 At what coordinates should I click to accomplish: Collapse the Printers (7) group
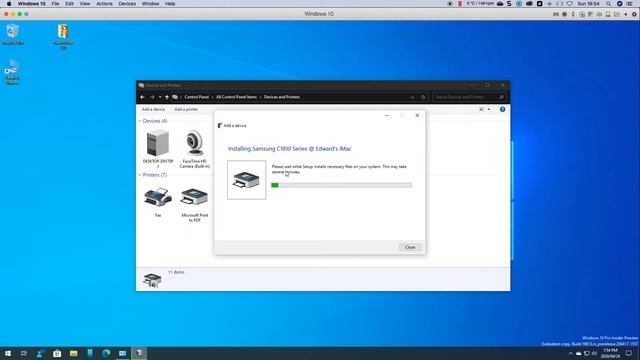140,175
